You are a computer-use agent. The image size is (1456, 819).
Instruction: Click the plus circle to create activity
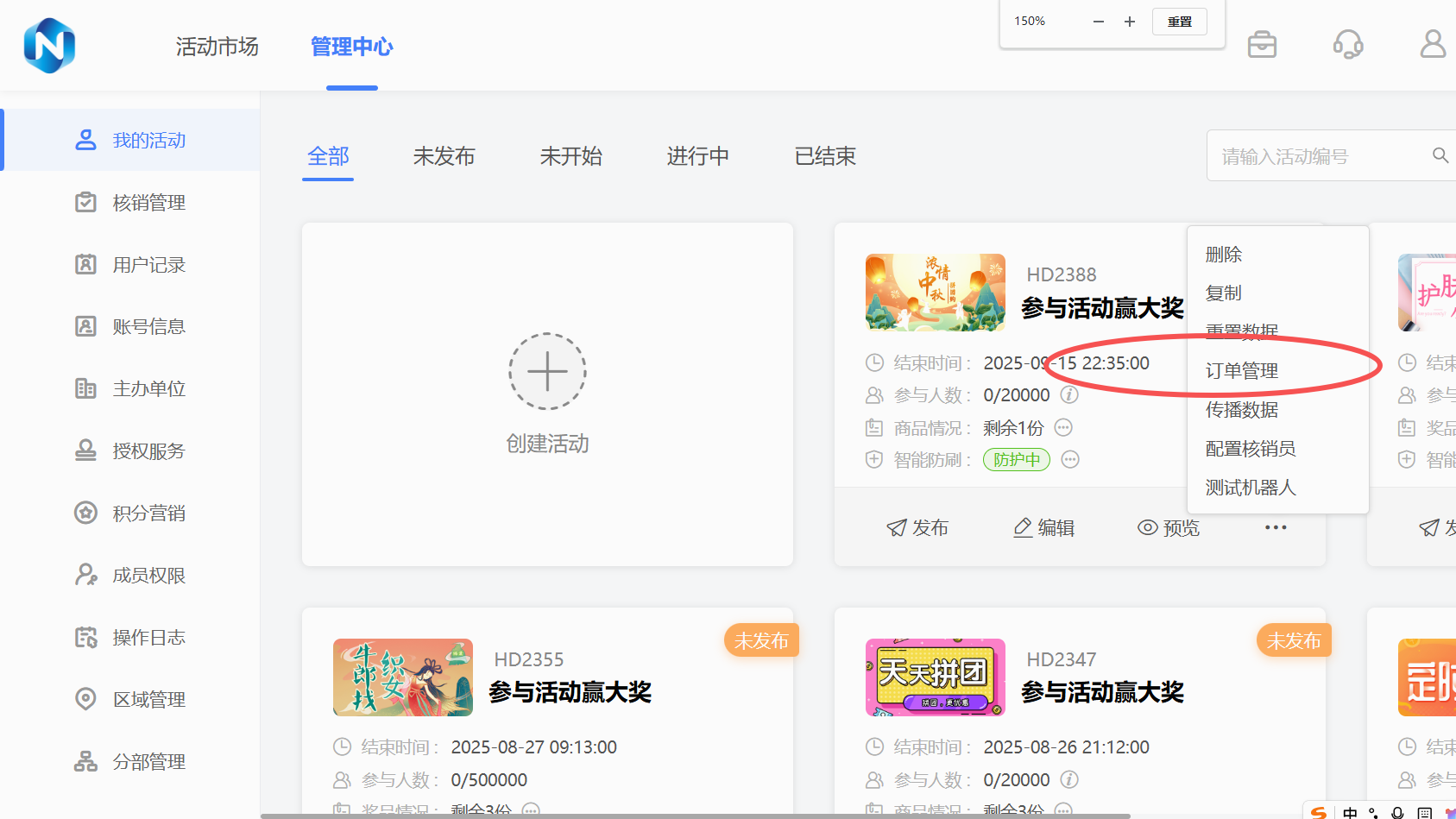(547, 371)
